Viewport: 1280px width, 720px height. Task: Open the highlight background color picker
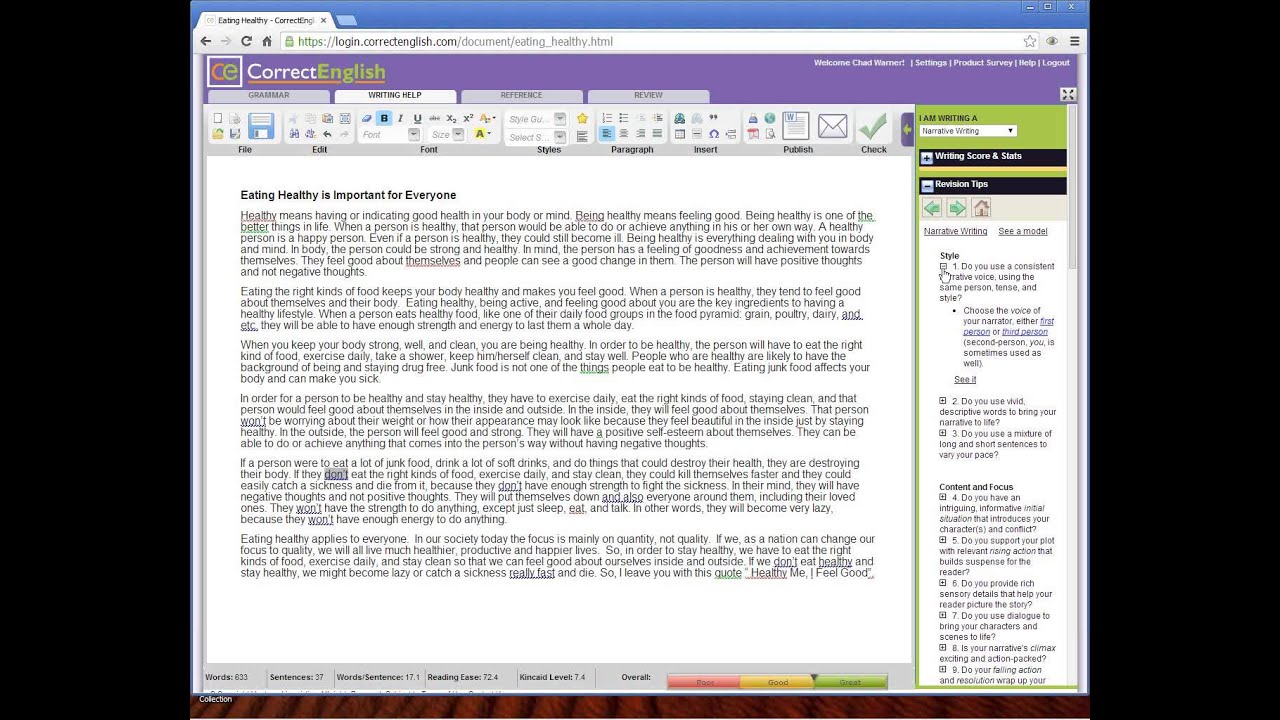click(x=482, y=134)
